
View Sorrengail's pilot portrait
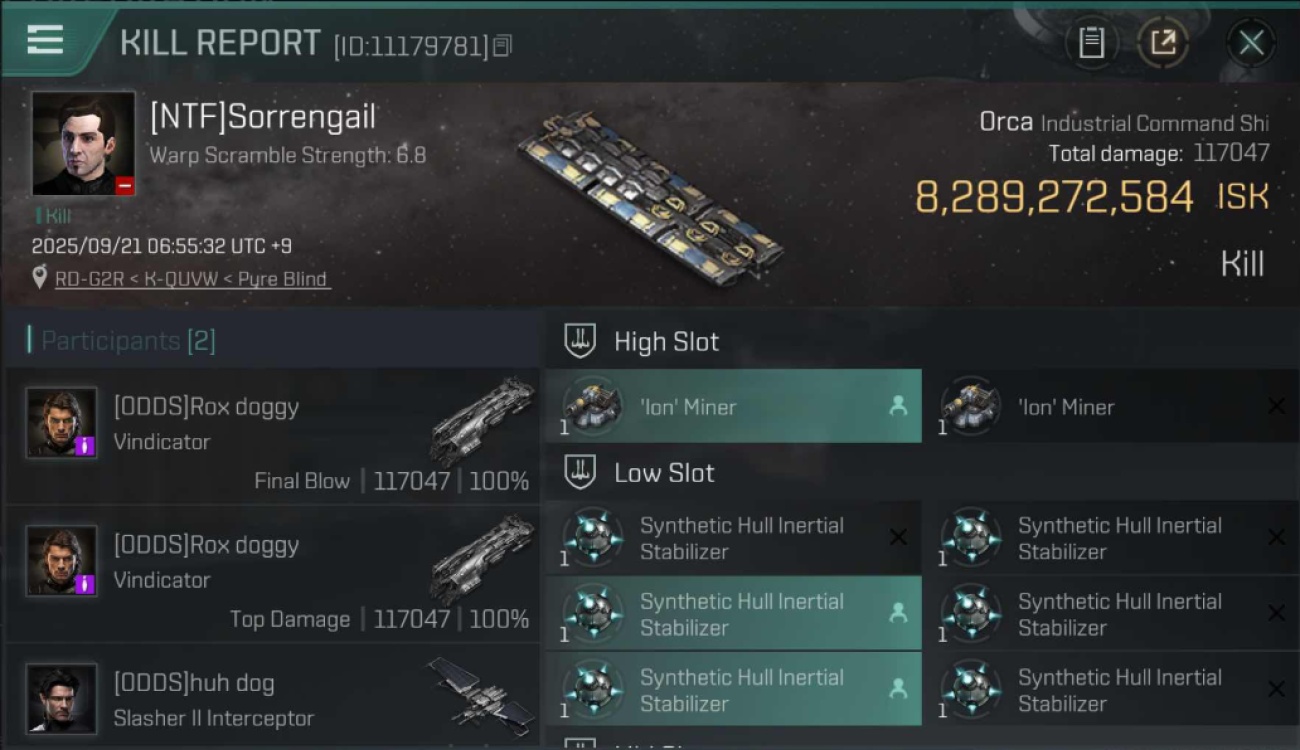83,143
